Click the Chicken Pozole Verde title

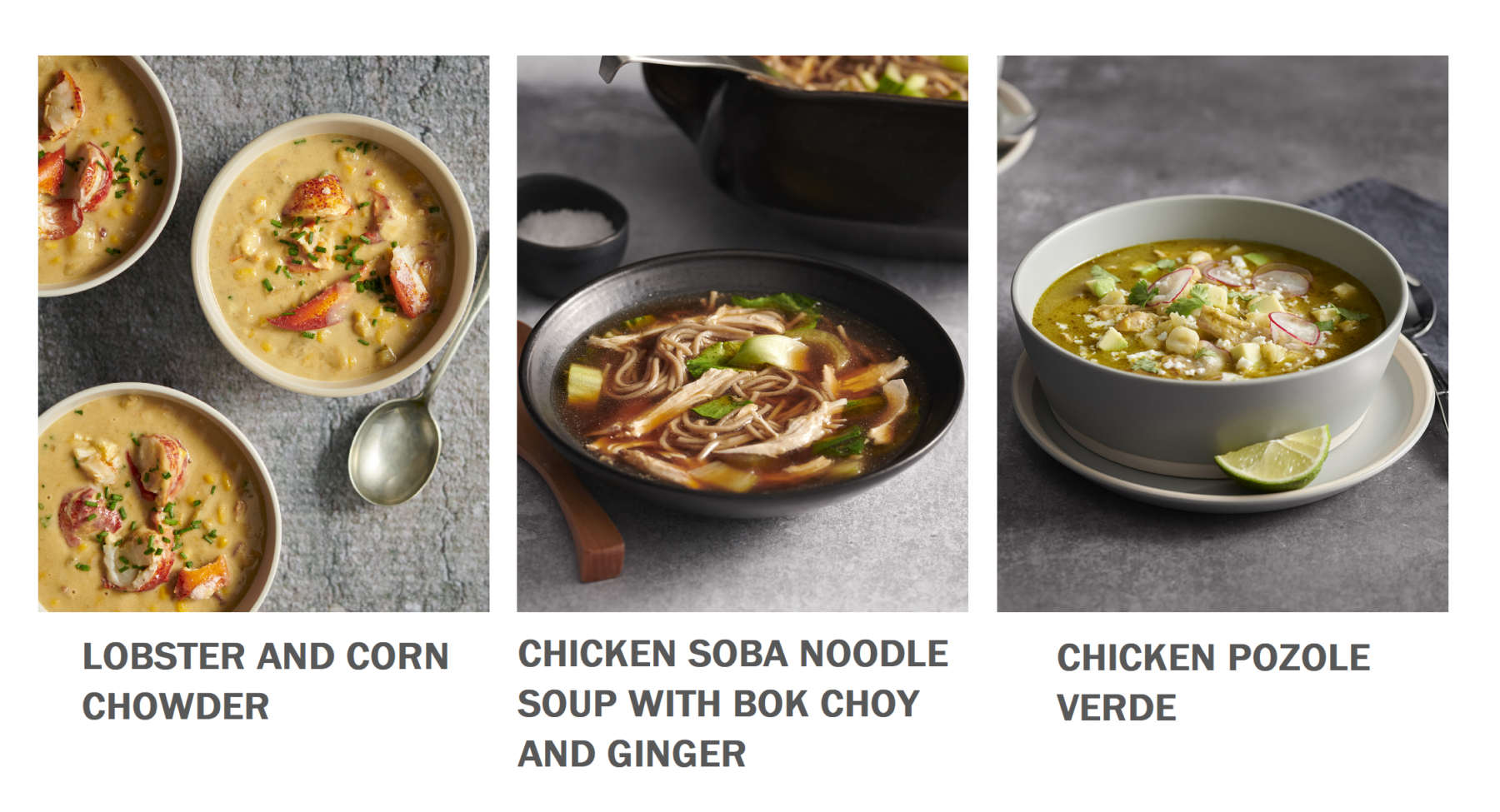[1213, 682]
